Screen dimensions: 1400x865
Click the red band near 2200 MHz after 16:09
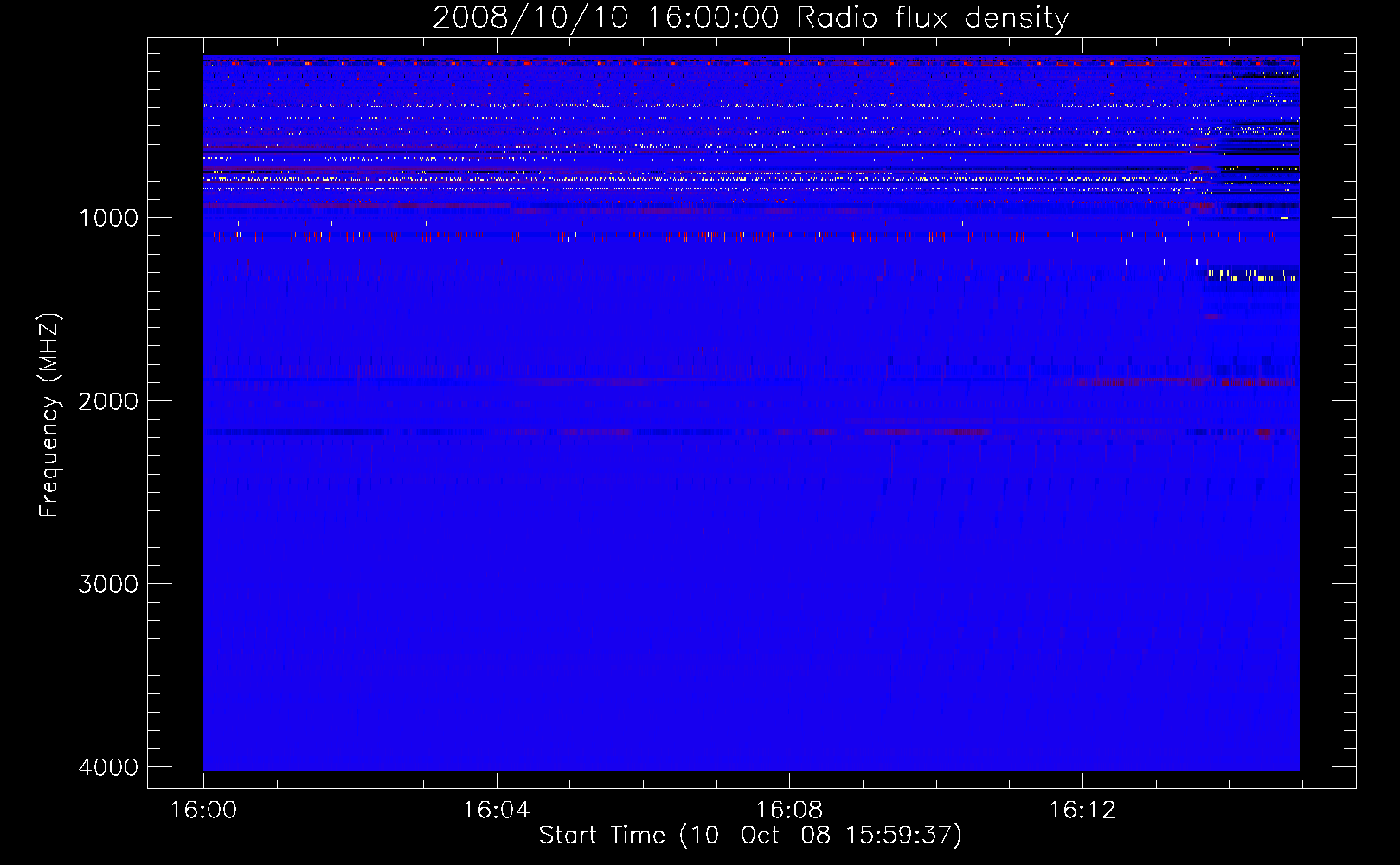(926, 432)
